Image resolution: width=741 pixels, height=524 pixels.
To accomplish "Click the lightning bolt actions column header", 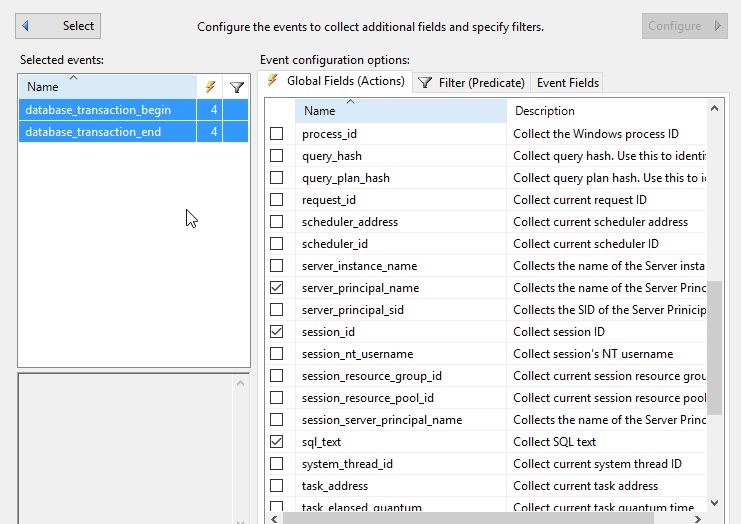I will click(x=210, y=87).
